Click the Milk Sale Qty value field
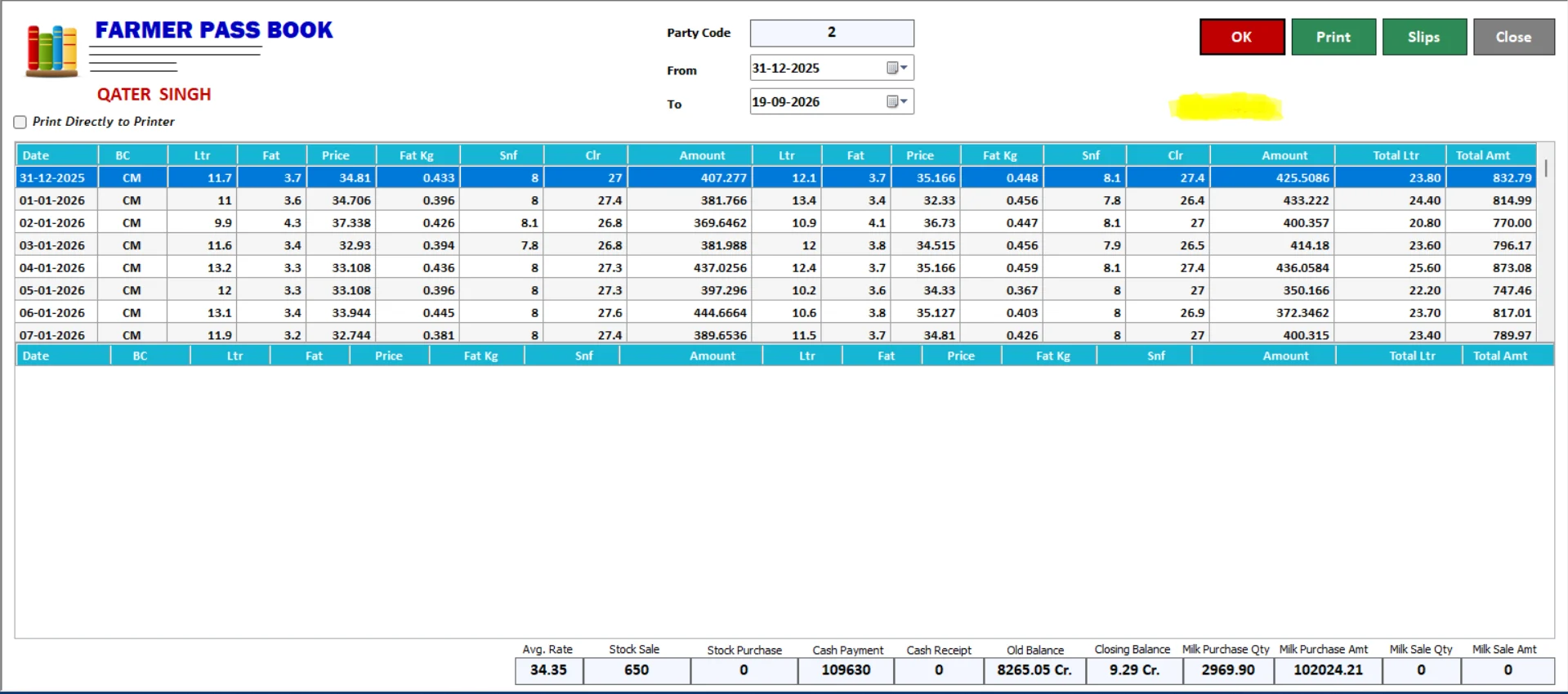 coord(1421,670)
